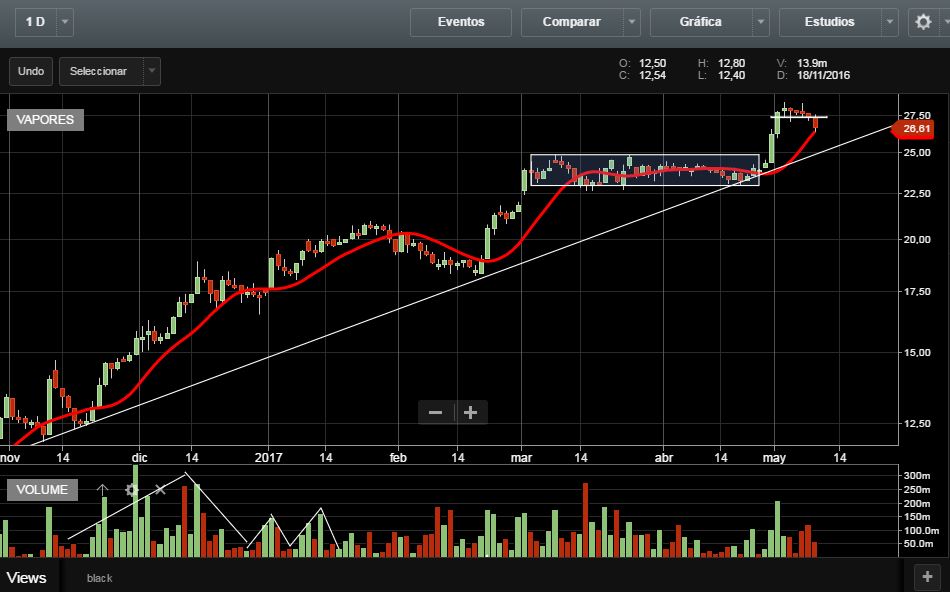Click the Comparar button
The width and height of the screenshot is (950, 592).
click(x=571, y=22)
